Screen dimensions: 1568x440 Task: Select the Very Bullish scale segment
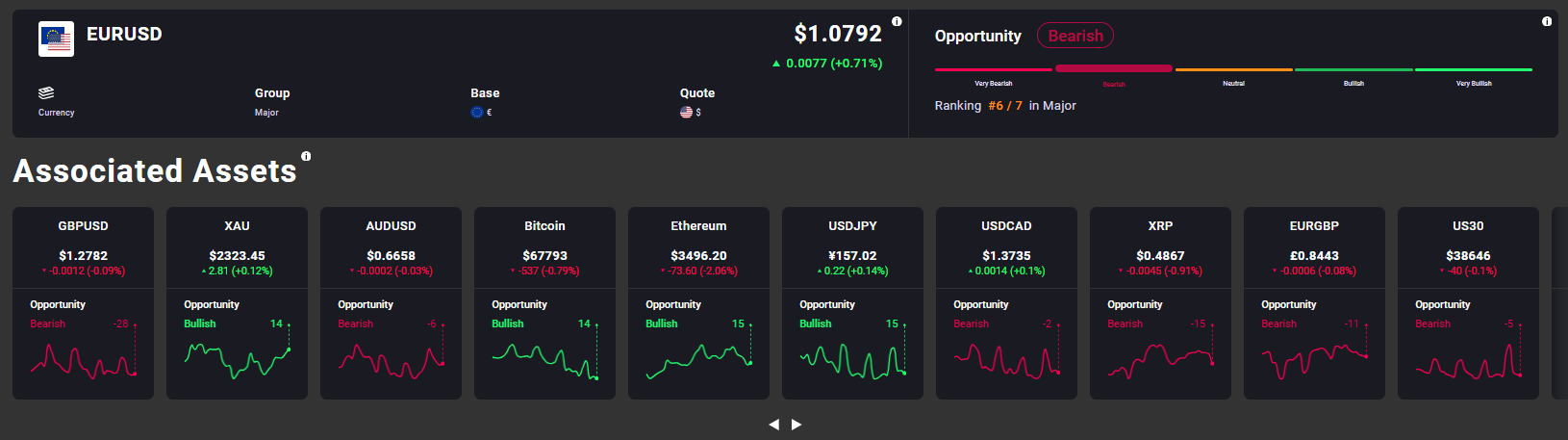(1474, 69)
